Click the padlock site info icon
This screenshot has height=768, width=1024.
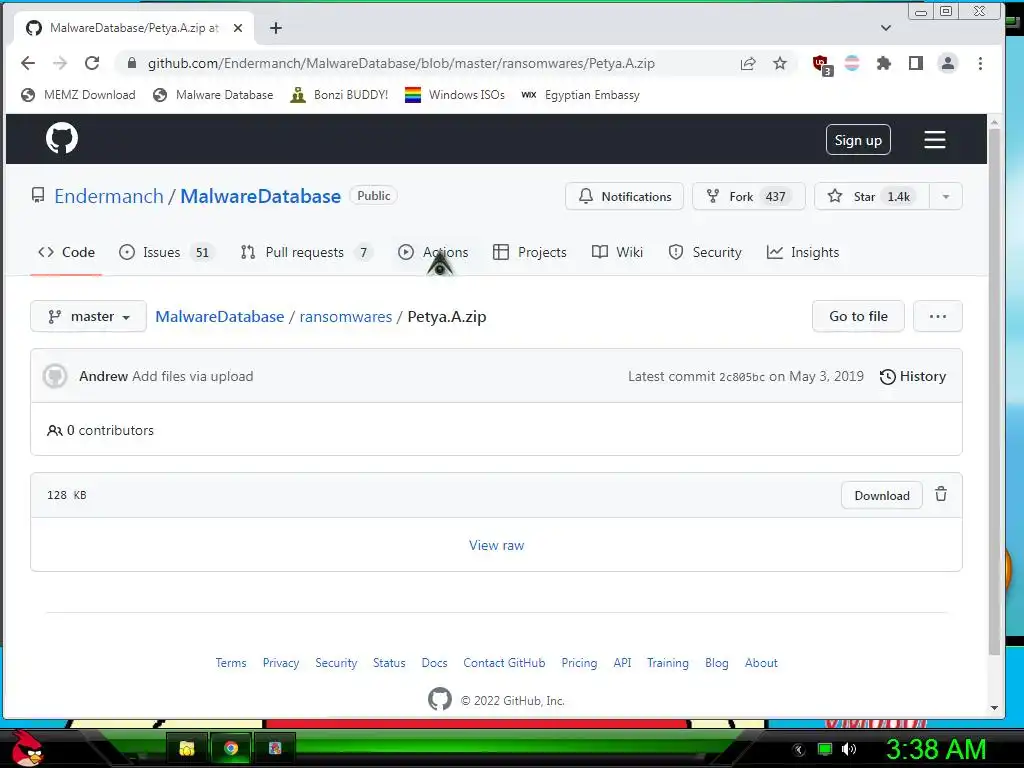click(132, 63)
